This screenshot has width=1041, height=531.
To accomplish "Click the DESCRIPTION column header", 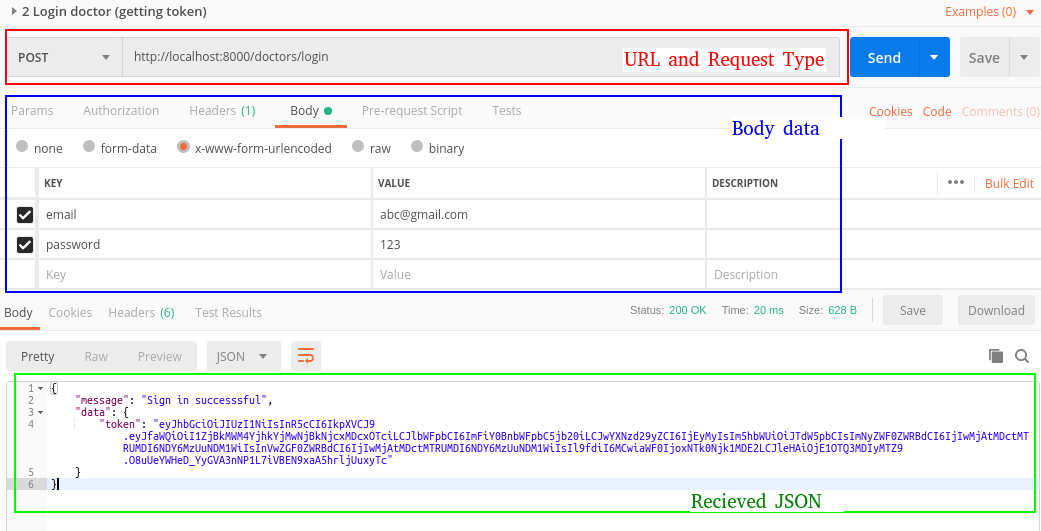I will tap(745, 183).
